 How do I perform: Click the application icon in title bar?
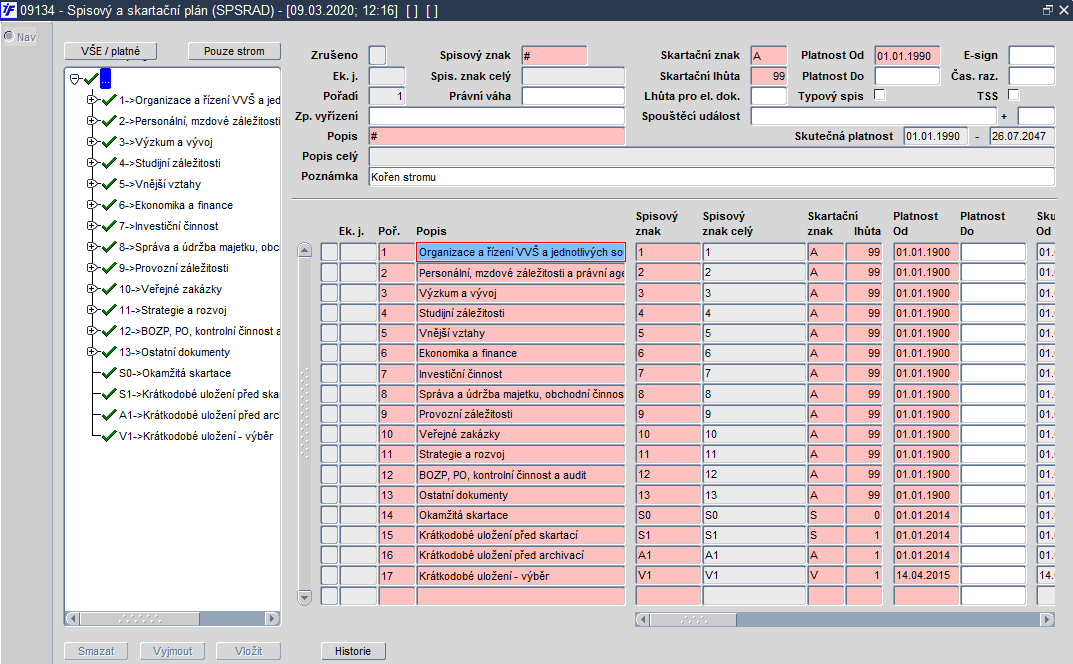point(8,10)
